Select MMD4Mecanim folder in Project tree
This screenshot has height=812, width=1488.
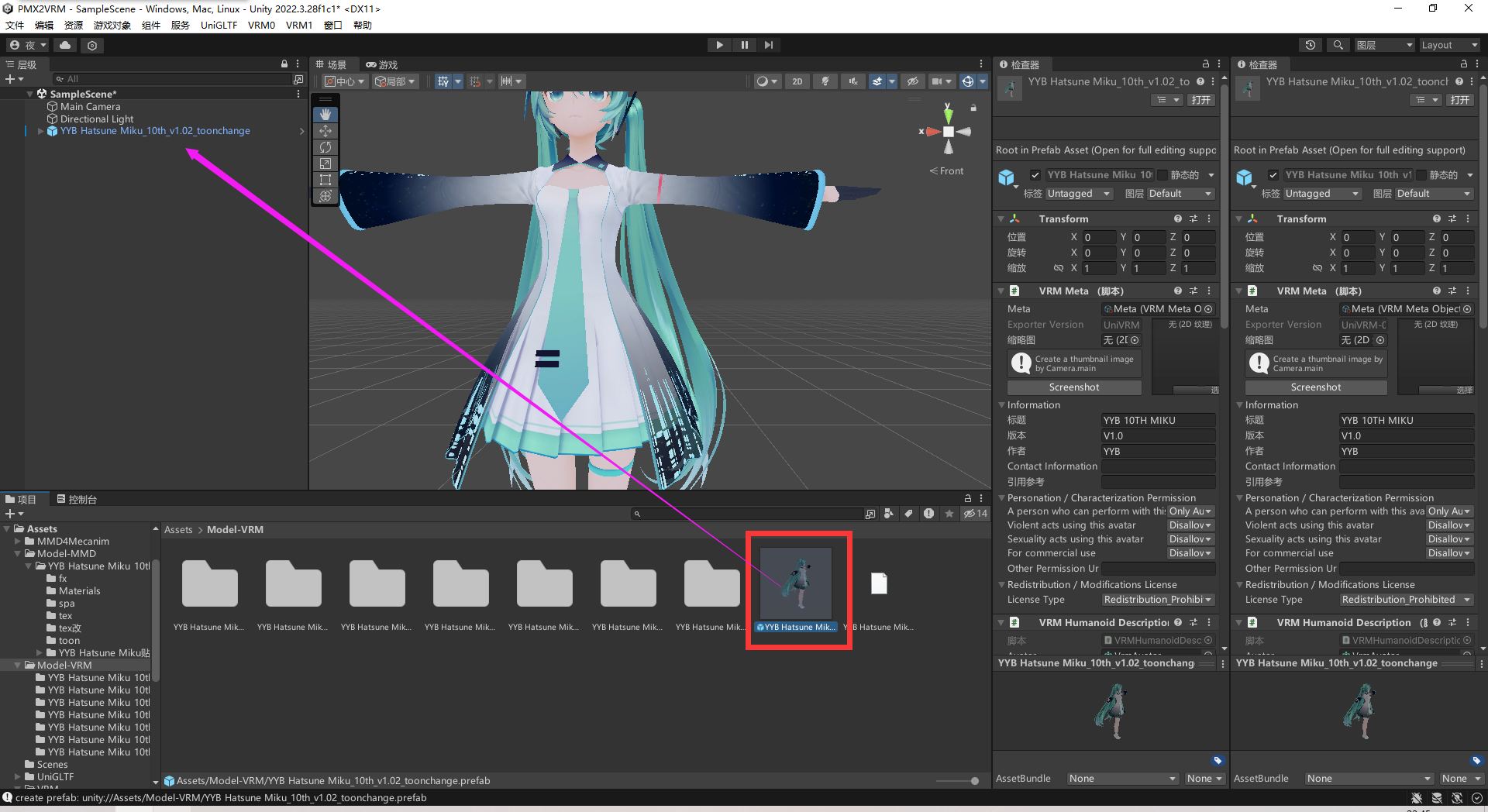[x=73, y=541]
